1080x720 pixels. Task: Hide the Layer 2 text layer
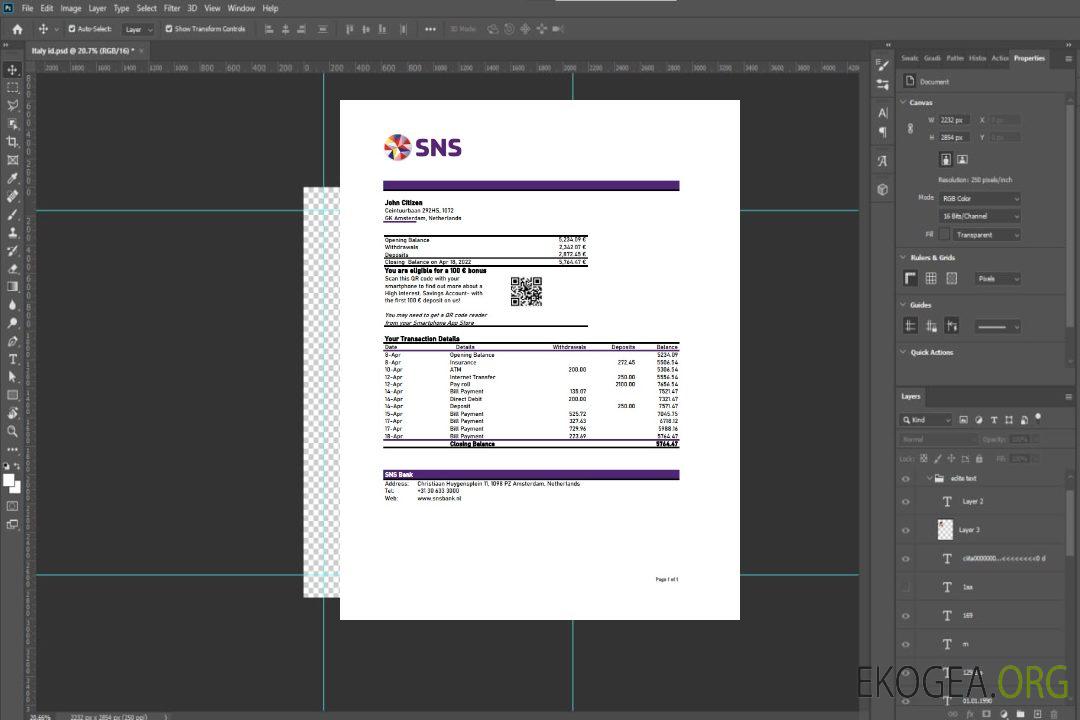point(906,502)
